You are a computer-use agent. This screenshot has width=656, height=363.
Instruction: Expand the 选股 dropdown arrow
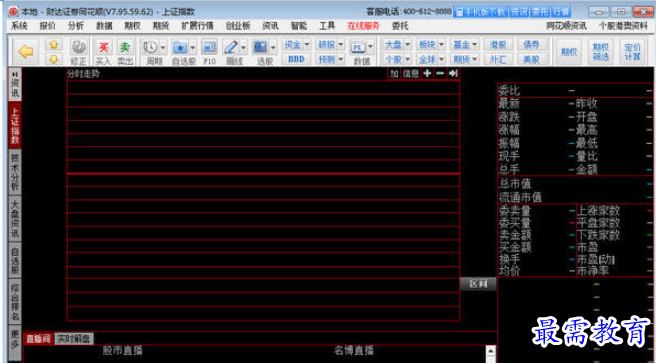click(273, 47)
